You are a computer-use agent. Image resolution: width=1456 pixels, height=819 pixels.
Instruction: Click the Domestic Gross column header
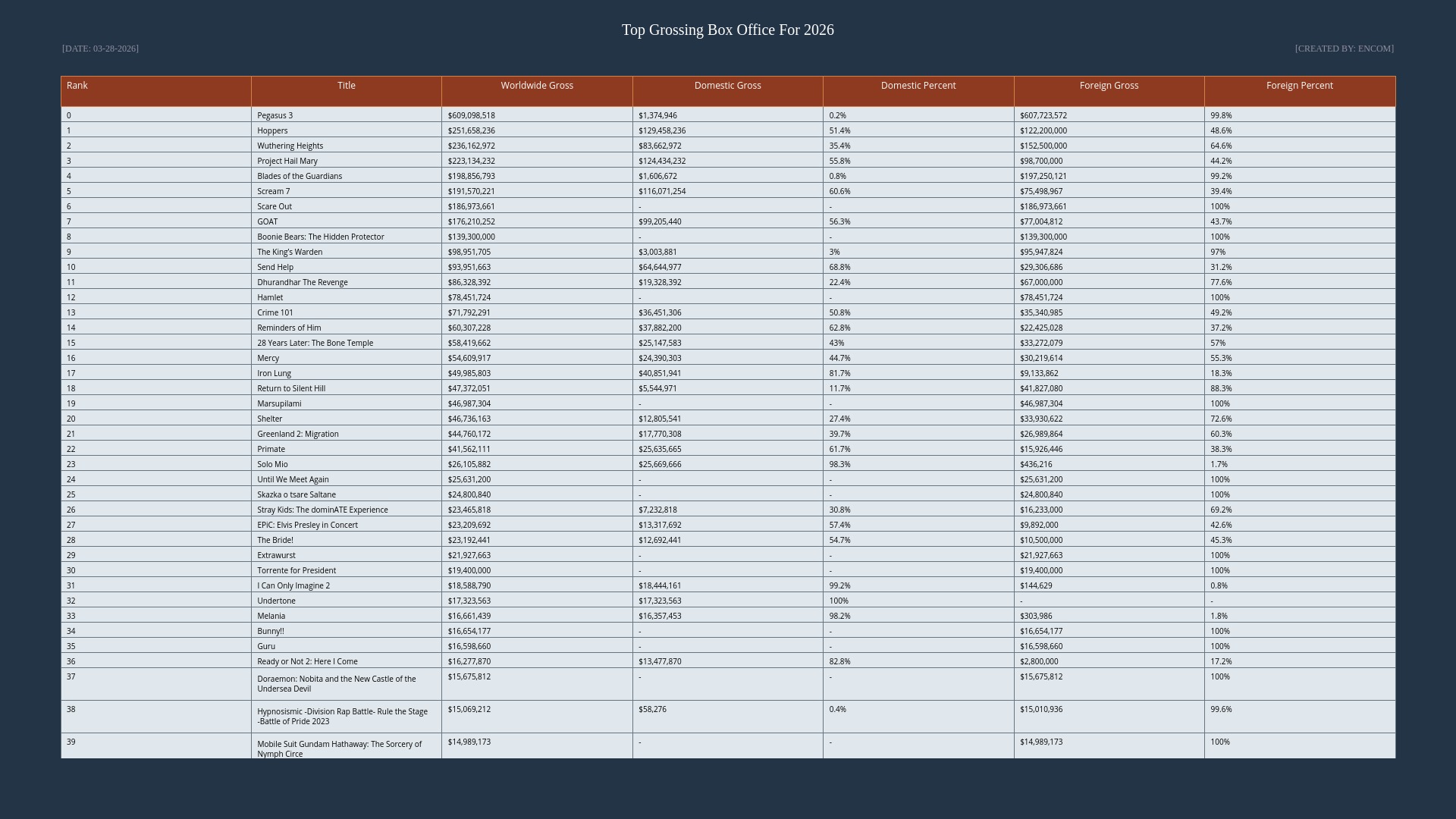coord(727,86)
